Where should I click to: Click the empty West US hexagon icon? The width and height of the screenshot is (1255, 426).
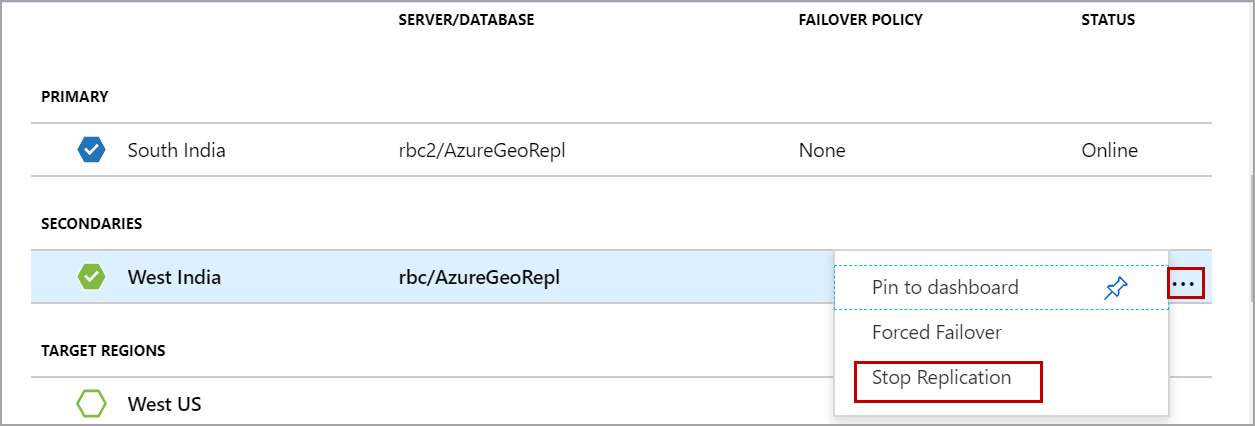(x=92, y=404)
